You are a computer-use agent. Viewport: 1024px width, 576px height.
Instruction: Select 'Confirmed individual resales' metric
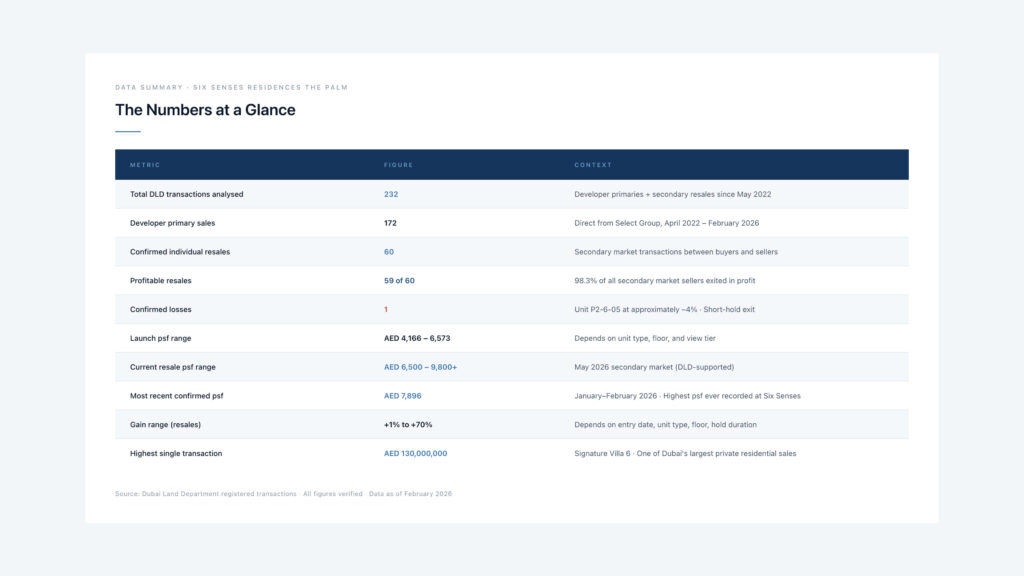pyautogui.click(x=180, y=251)
